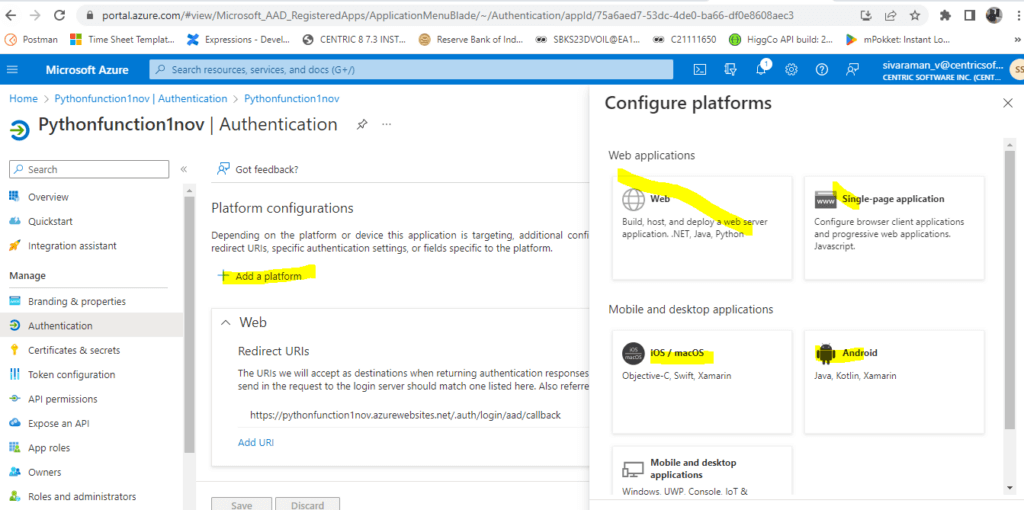1024x510 pixels.
Task: Close the Configure platforms panel
Action: (x=1008, y=103)
